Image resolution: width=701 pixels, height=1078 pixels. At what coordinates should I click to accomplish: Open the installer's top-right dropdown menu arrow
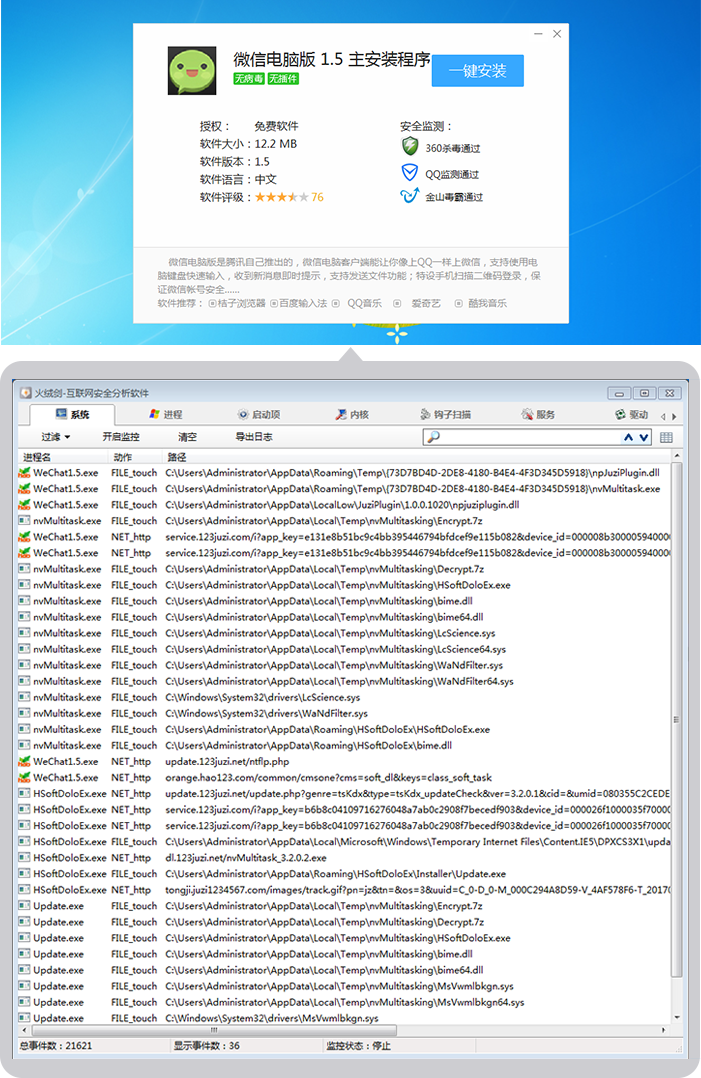coord(539,34)
